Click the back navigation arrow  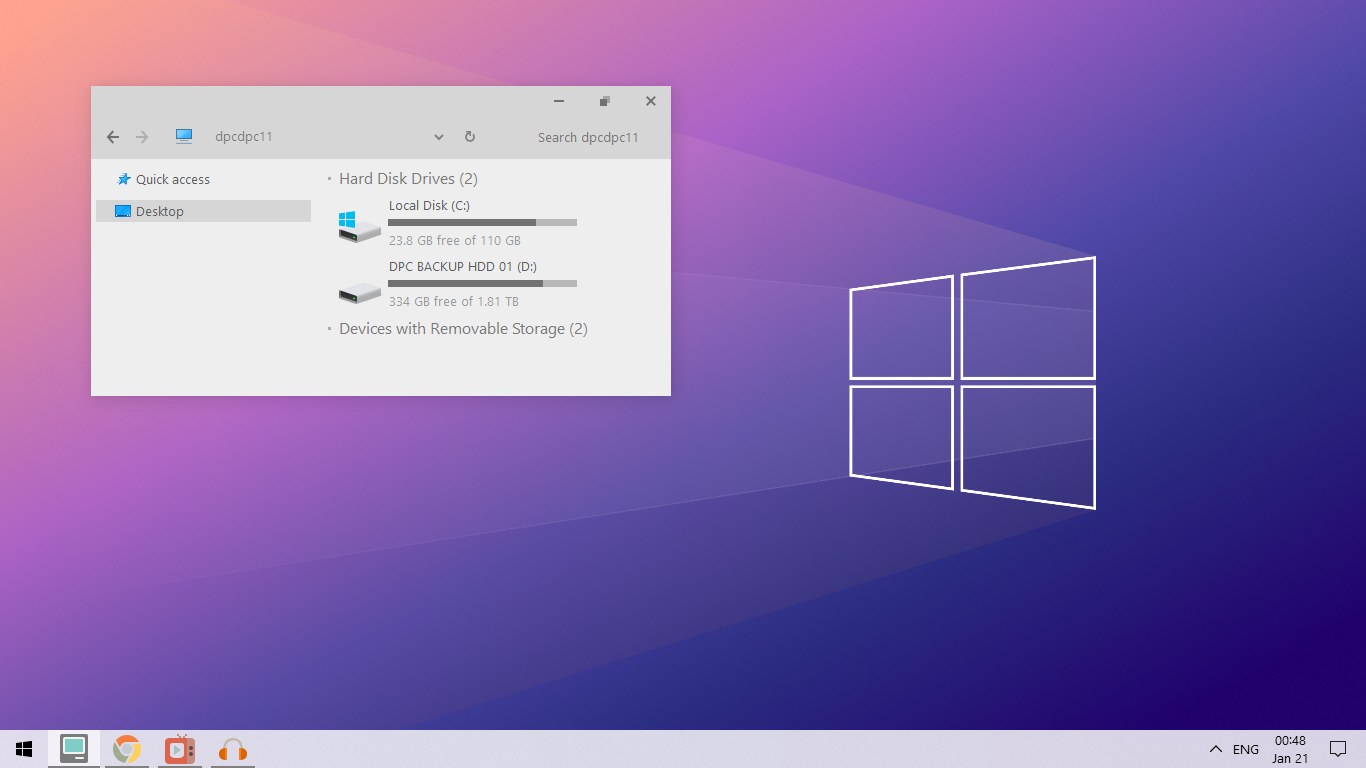[112, 137]
